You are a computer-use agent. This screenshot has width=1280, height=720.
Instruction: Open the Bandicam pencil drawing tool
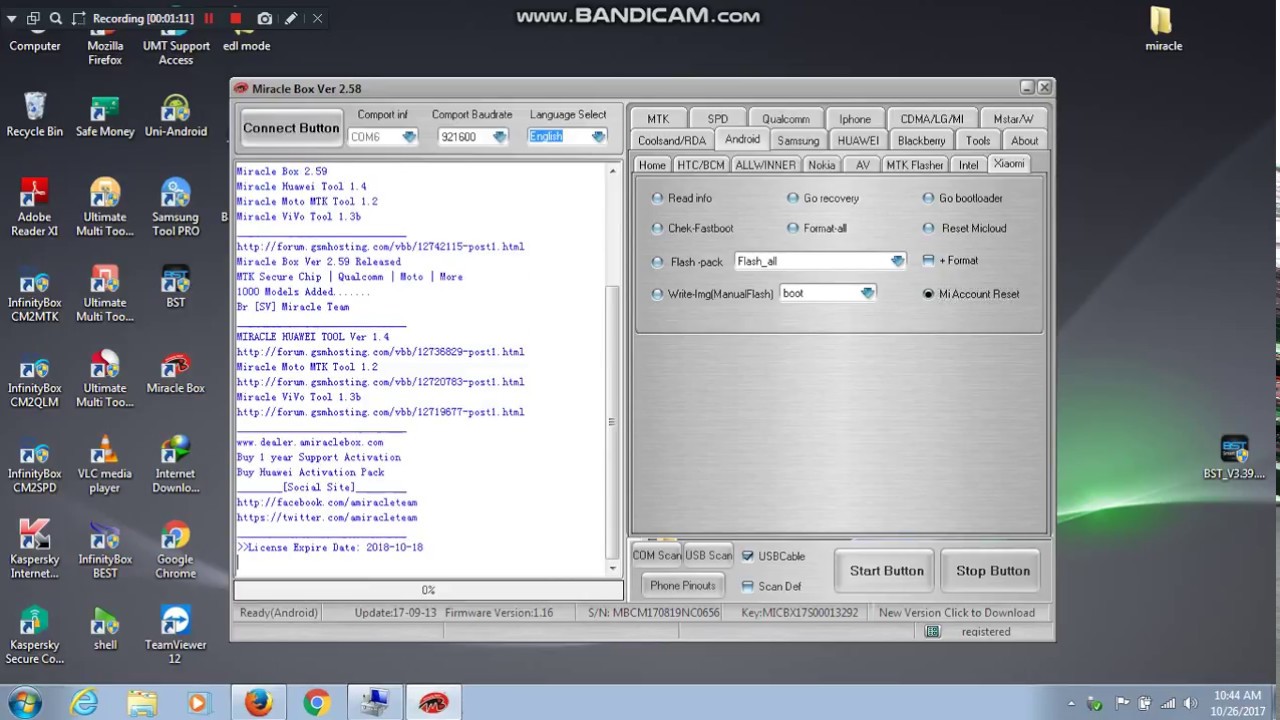(291, 18)
